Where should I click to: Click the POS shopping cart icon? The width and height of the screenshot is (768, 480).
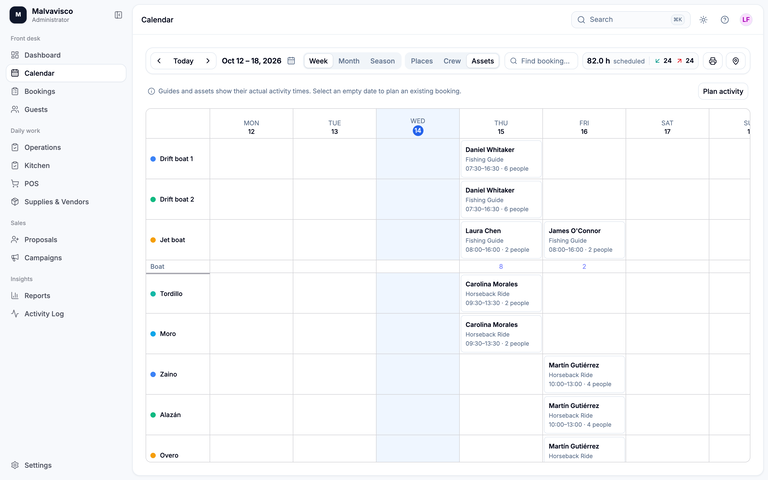click(15, 183)
